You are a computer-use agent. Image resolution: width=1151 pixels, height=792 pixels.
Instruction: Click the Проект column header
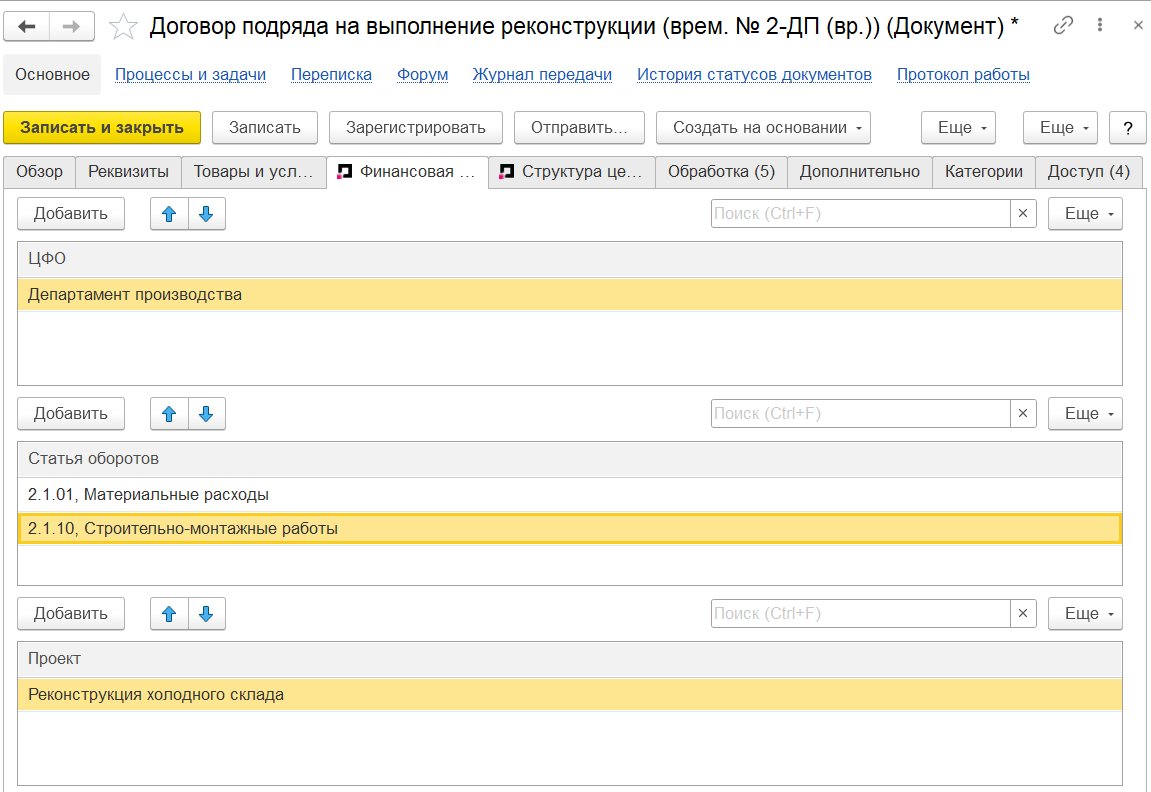(x=570, y=659)
